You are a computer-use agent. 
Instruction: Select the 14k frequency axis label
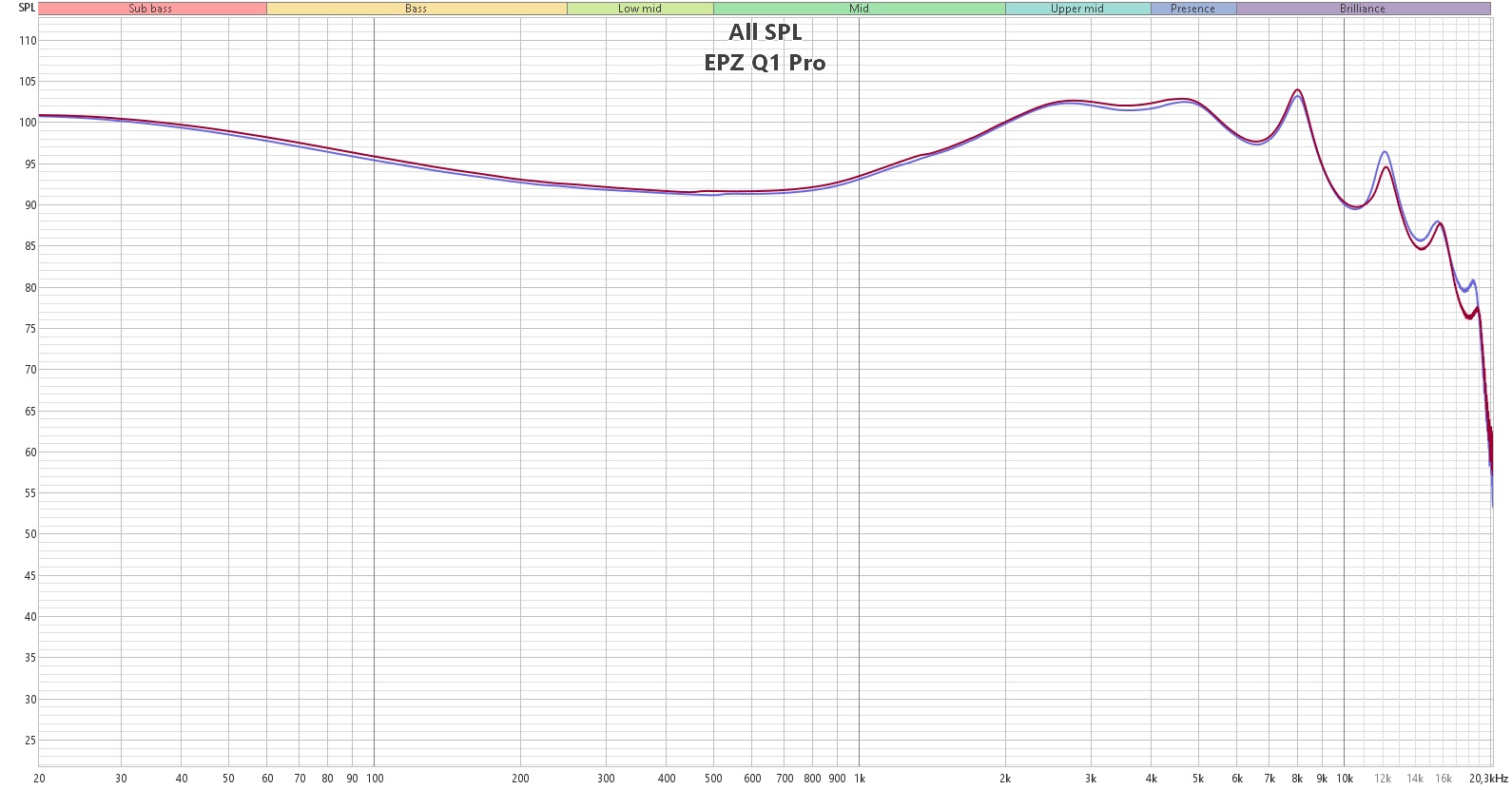click(x=1415, y=779)
